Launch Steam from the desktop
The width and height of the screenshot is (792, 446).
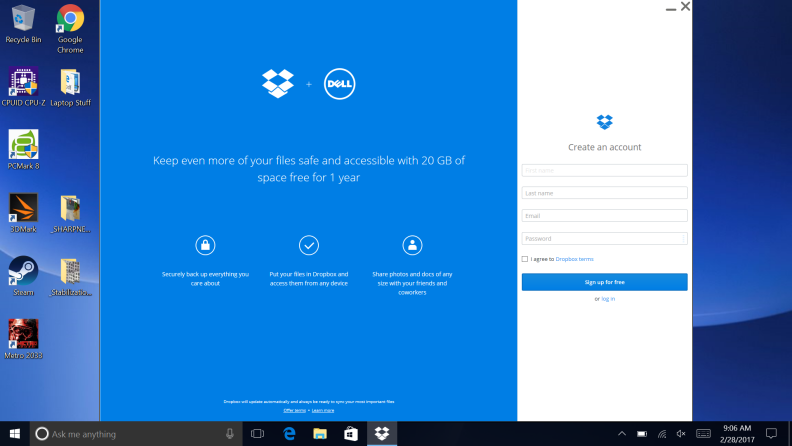[23, 276]
